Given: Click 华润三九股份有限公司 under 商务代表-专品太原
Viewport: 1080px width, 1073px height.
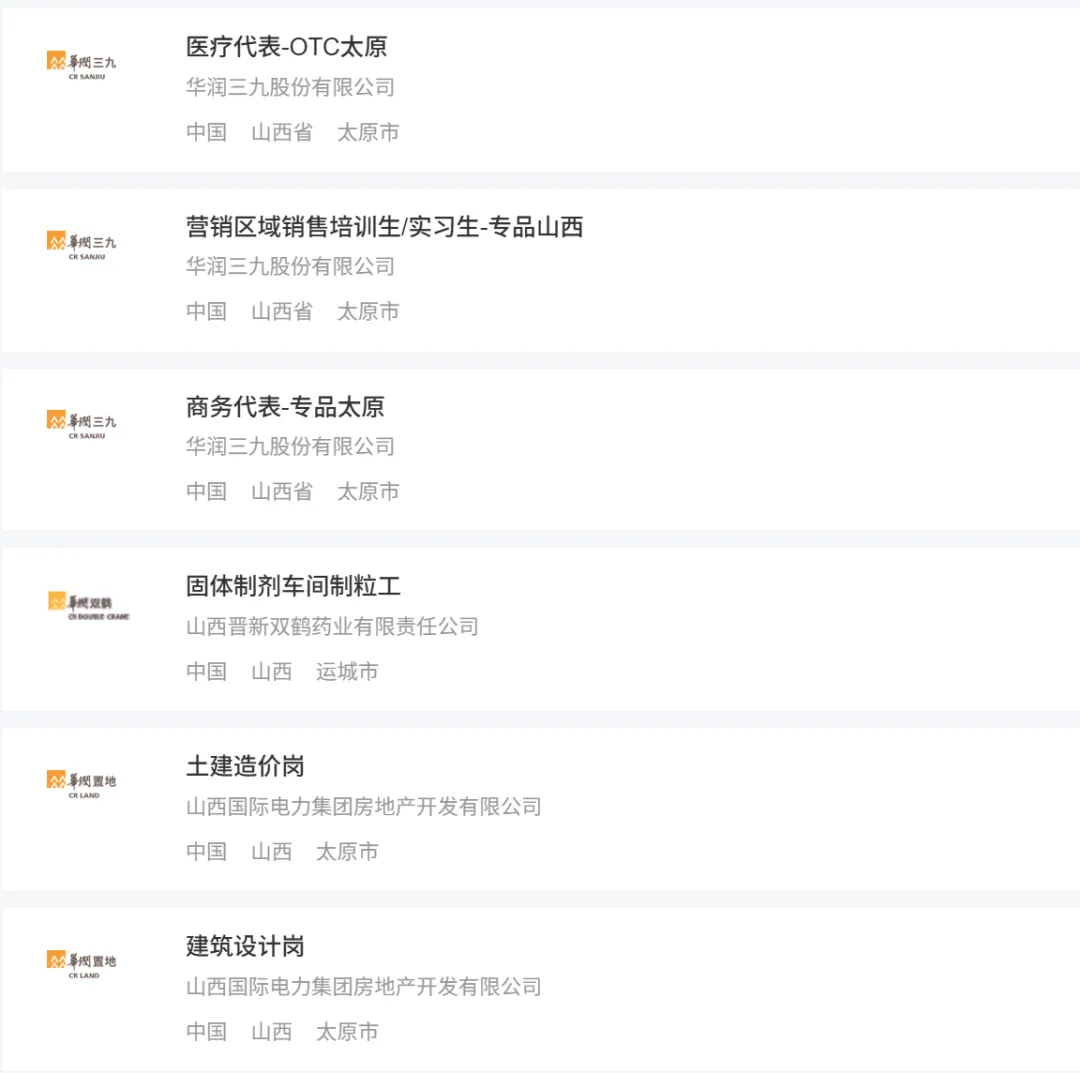Looking at the screenshot, I should coord(290,446).
